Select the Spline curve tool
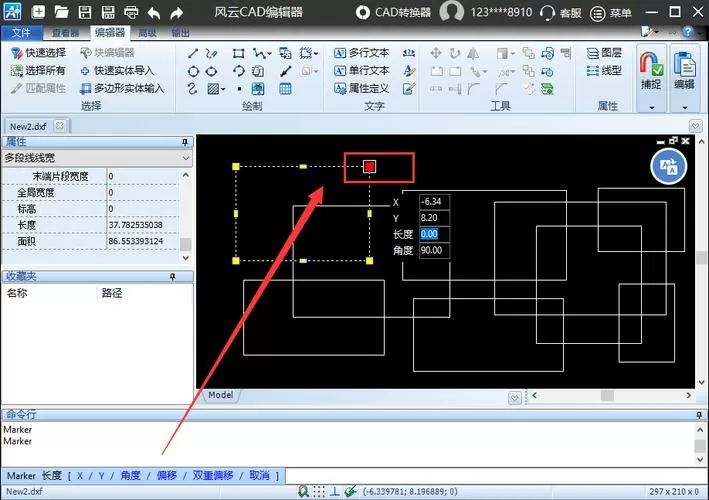 (x=192, y=89)
